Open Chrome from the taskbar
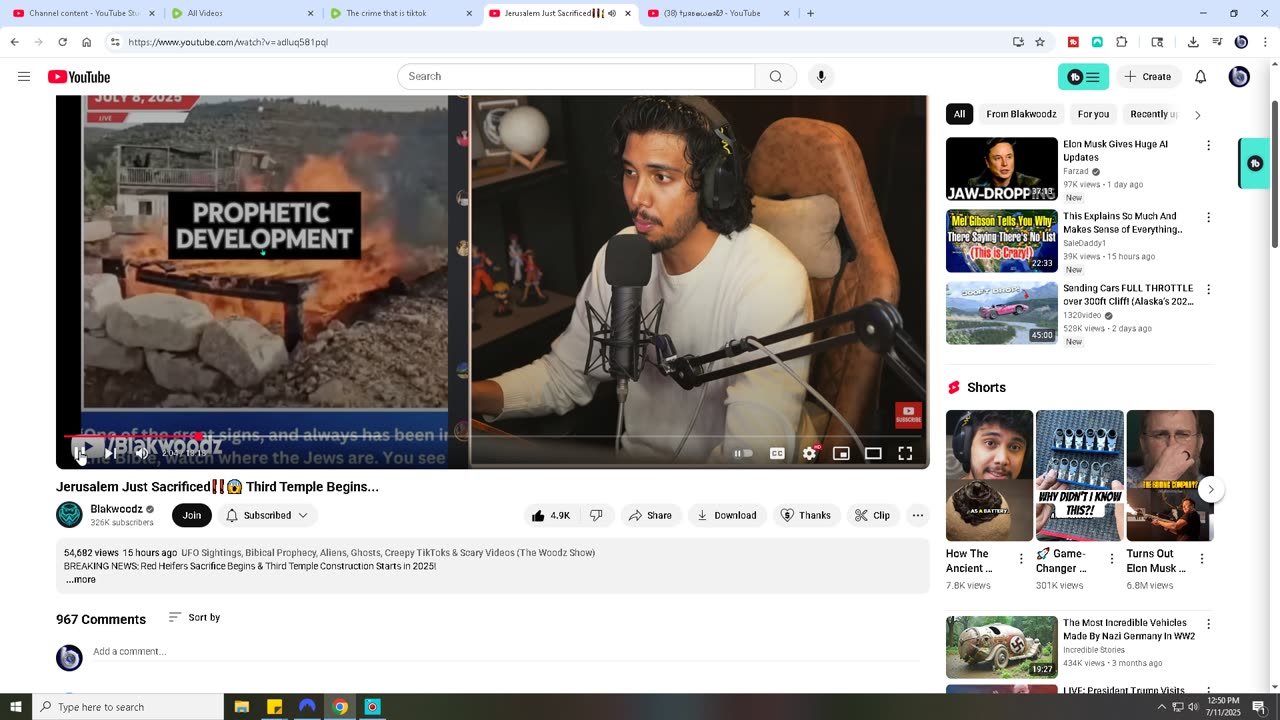This screenshot has height=720, width=1280. pos(340,707)
